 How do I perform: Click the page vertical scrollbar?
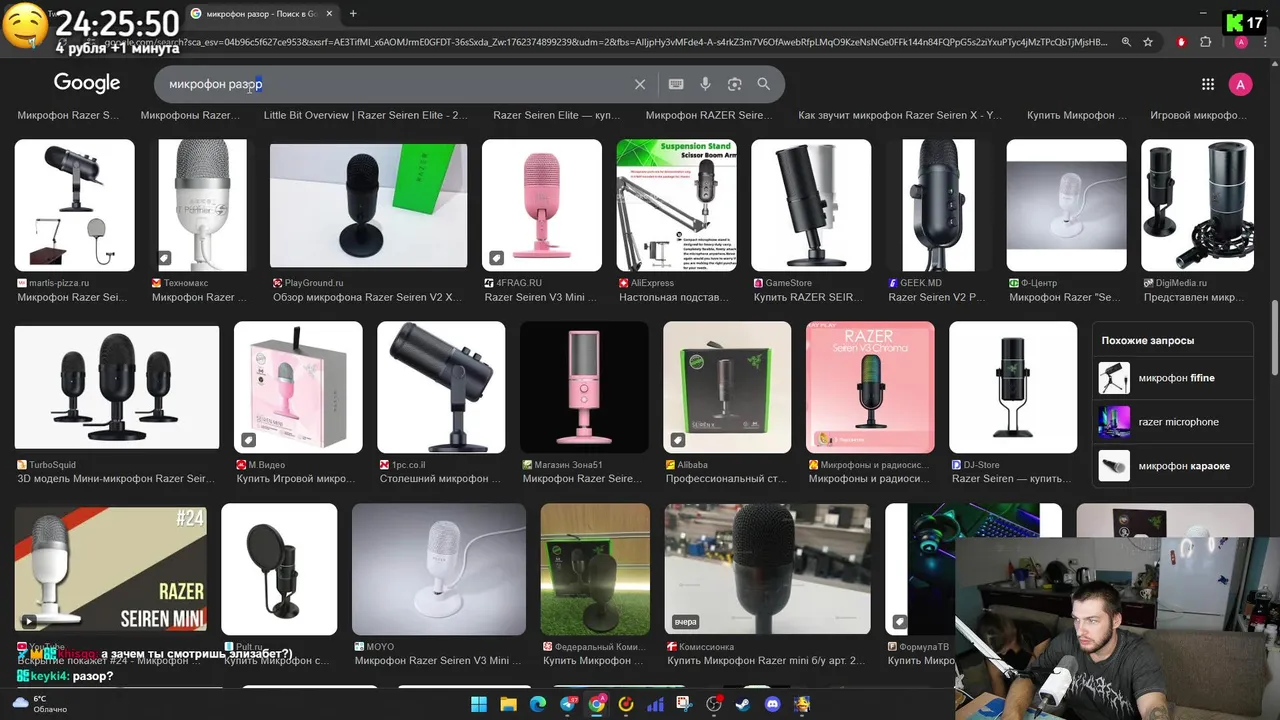pyautogui.click(x=1274, y=340)
